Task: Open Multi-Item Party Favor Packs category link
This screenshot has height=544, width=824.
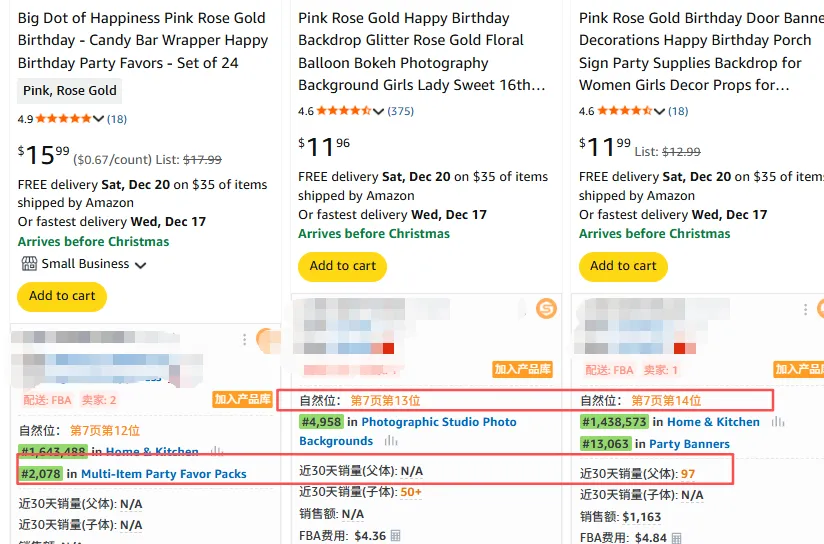Action: pos(163,473)
